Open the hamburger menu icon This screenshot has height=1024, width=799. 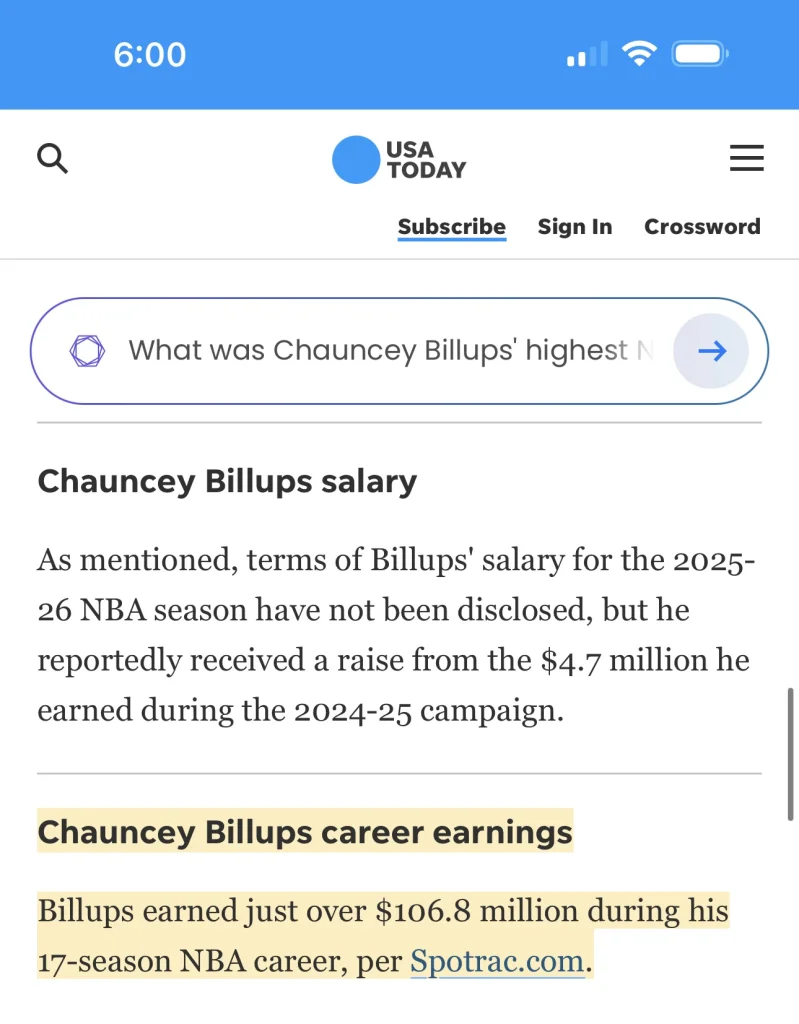(x=747, y=158)
